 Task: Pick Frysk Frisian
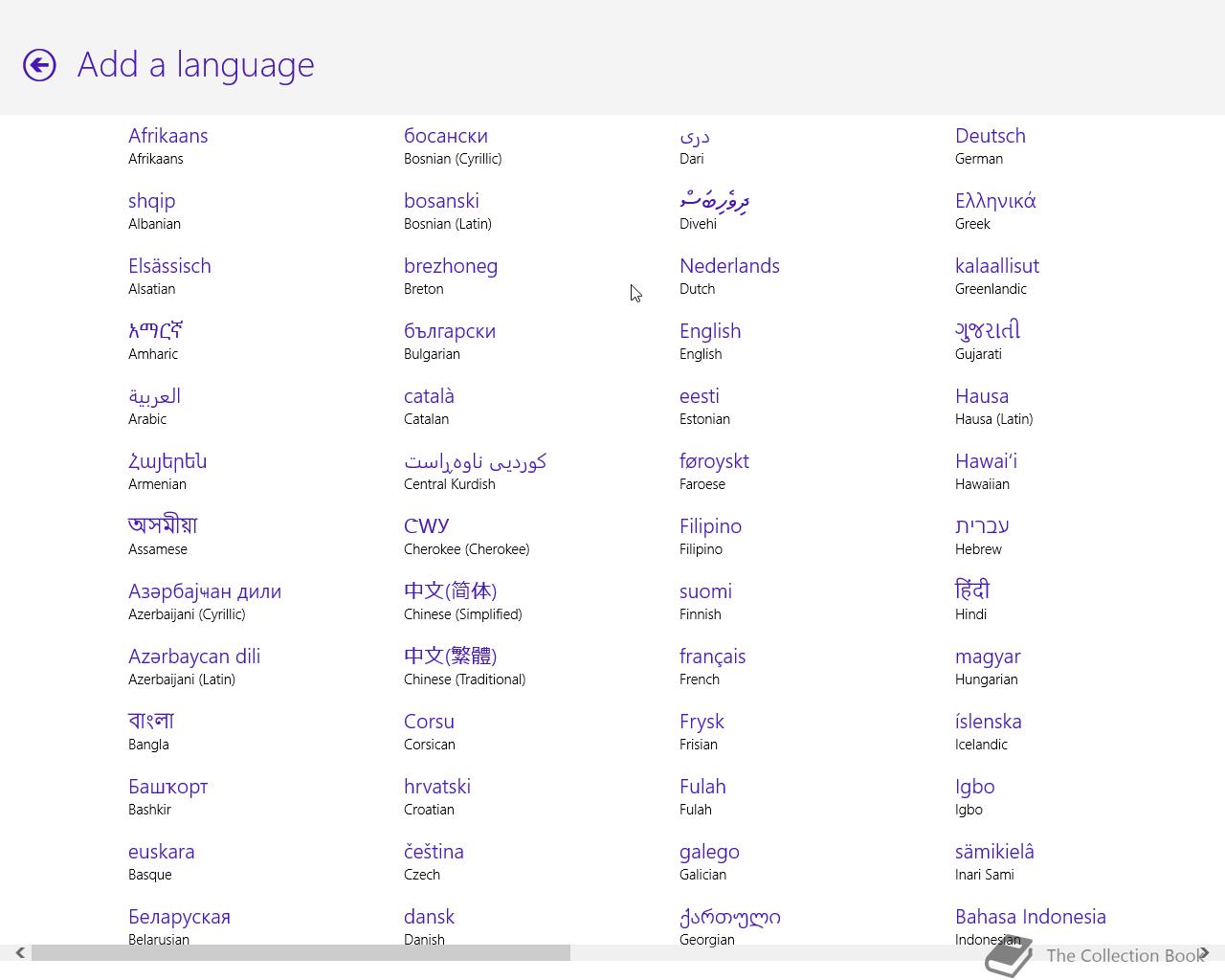pos(702,732)
